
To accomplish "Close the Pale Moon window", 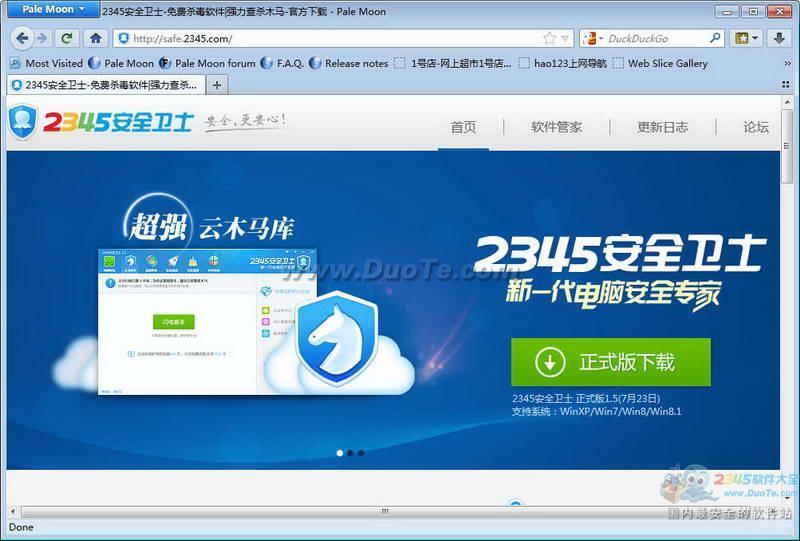I will coord(779,11).
